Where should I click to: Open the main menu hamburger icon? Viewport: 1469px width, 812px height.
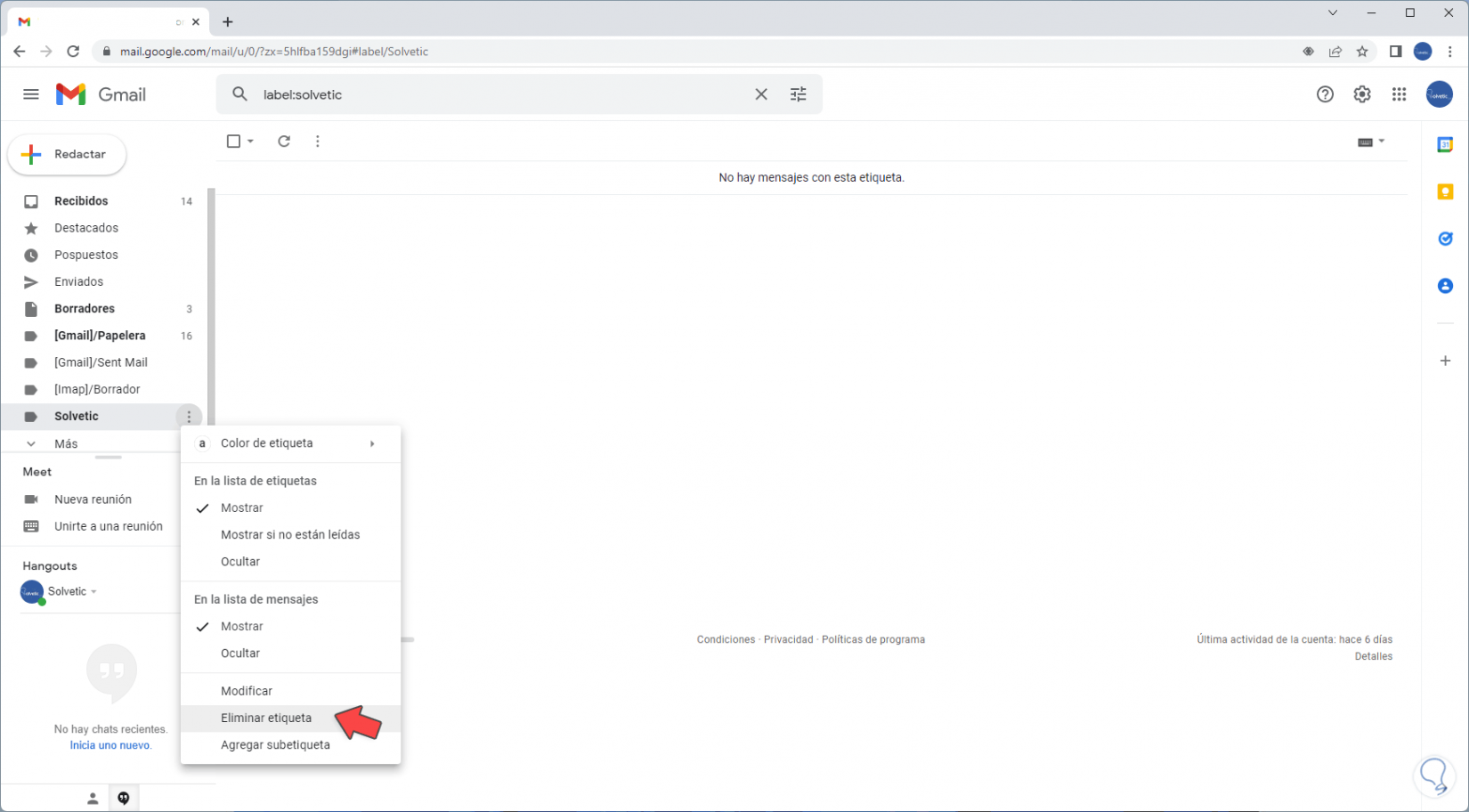(31, 94)
